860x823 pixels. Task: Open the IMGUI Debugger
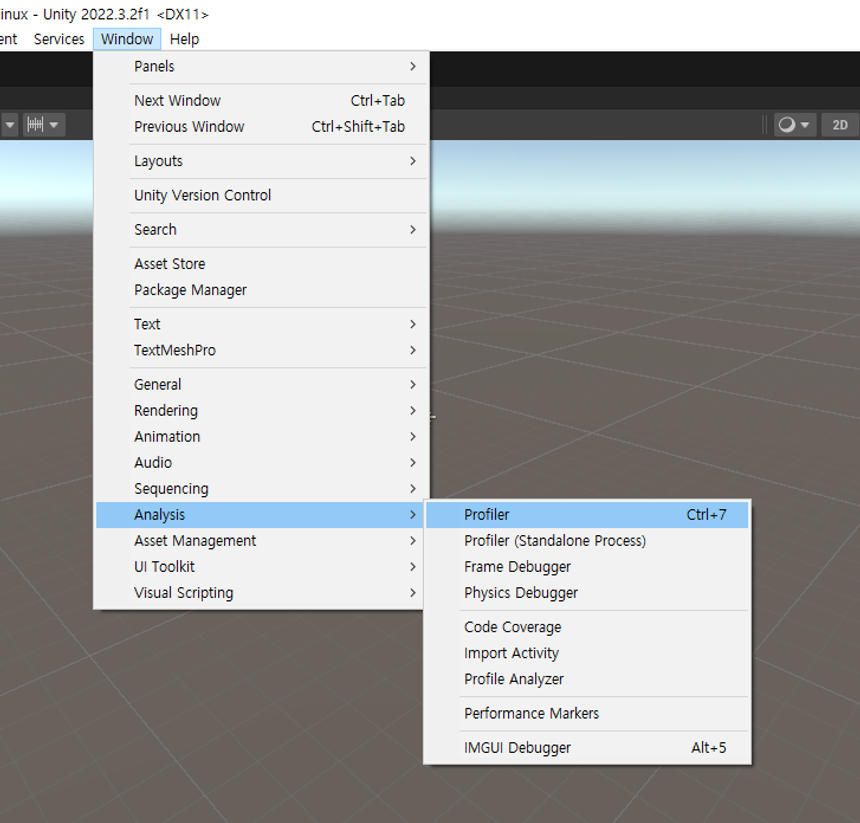587,748
